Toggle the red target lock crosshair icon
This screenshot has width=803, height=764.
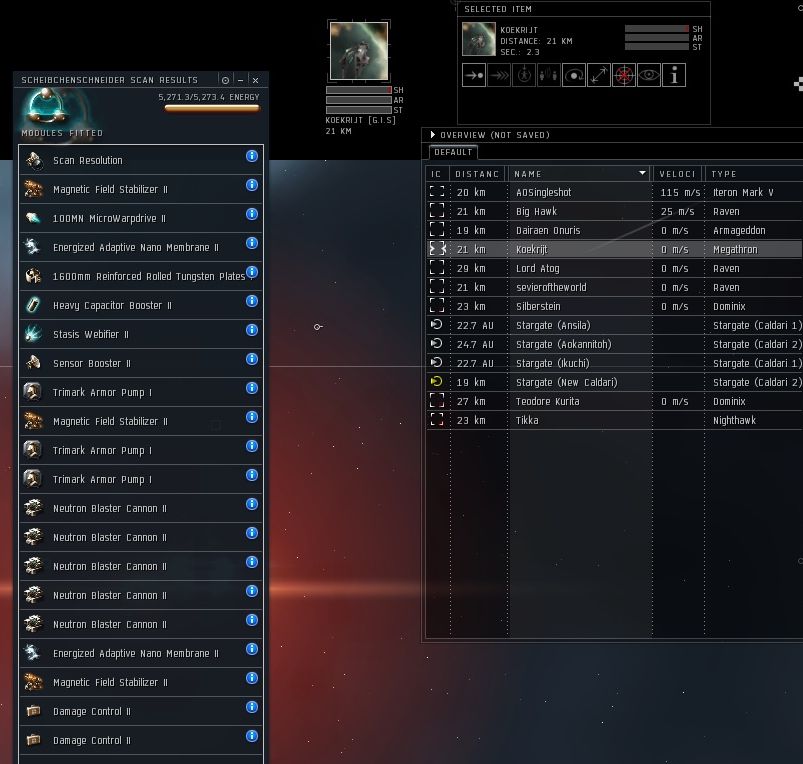click(624, 75)
